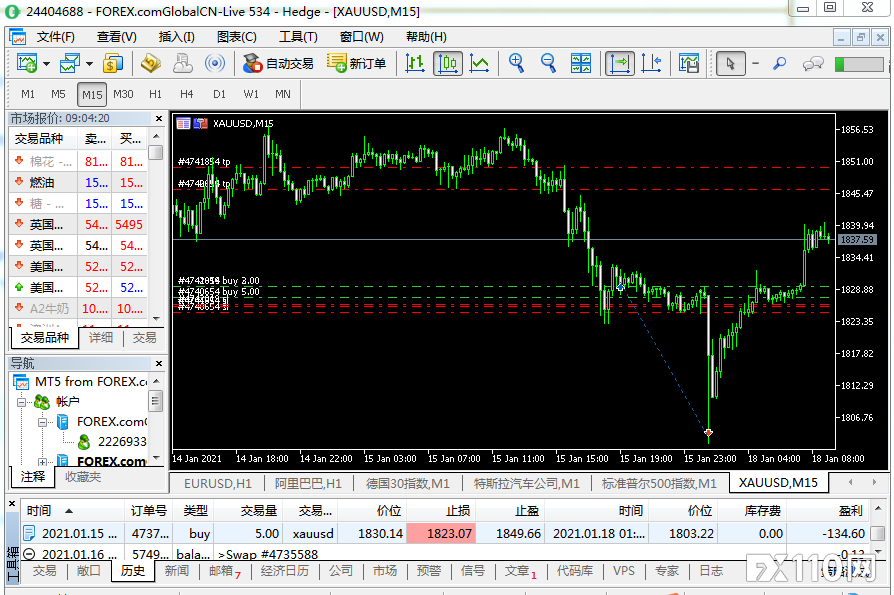Viewport: 894px width, 595px height.
Task: Toggle candlestick chart mode
Action: click(448, 63)
